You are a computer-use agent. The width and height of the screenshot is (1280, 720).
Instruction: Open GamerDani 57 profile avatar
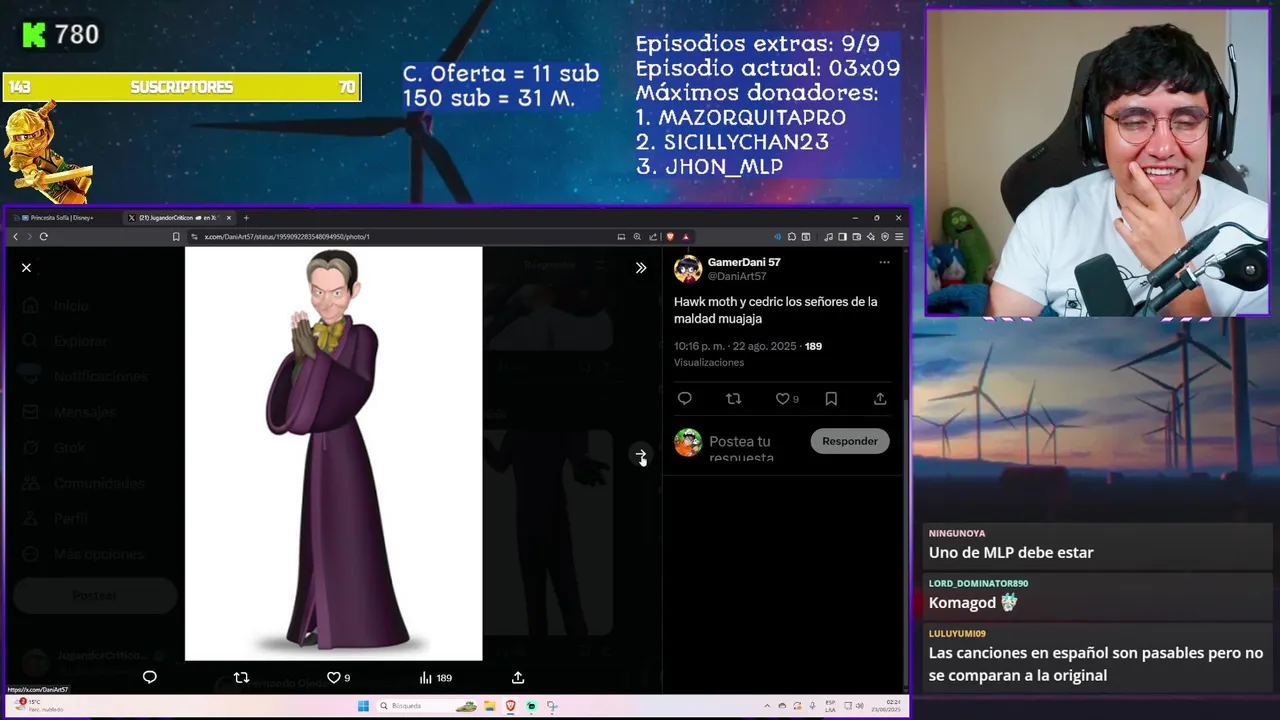coord(687,269)
